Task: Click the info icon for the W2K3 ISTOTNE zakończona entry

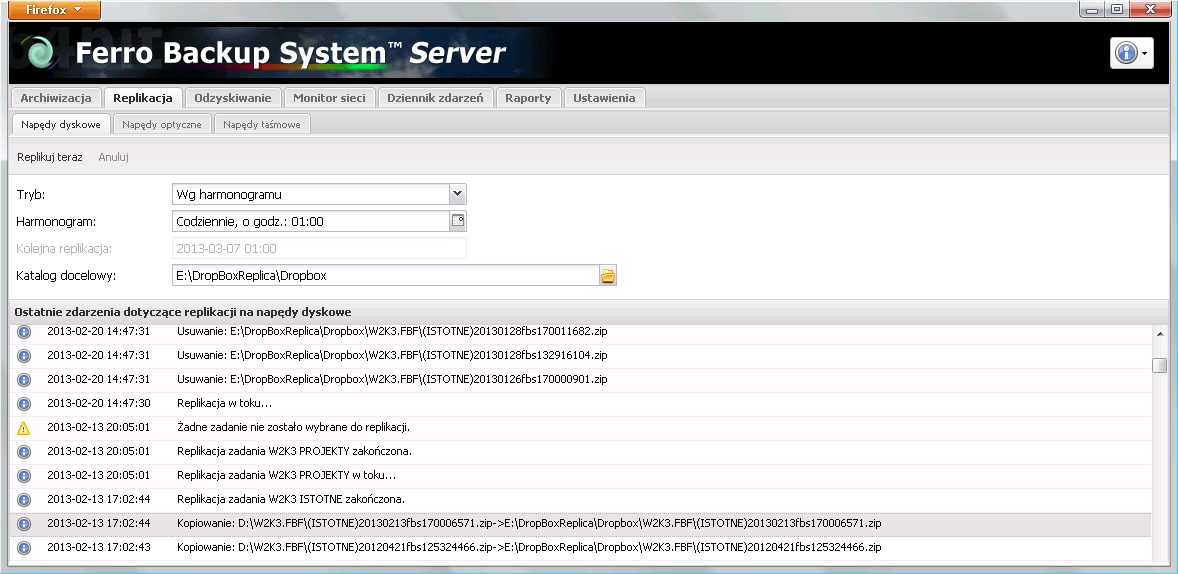Action: tap(25, 499)
